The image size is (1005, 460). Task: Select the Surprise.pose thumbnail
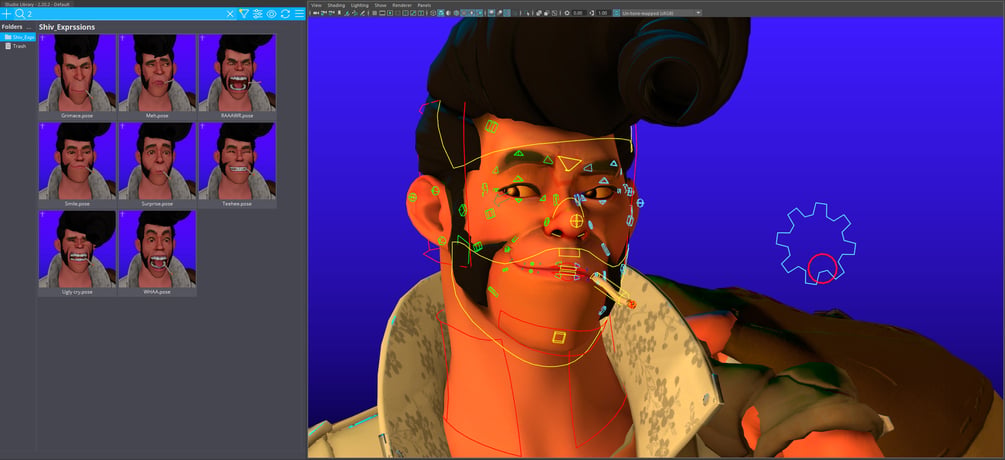click(157, 165)
